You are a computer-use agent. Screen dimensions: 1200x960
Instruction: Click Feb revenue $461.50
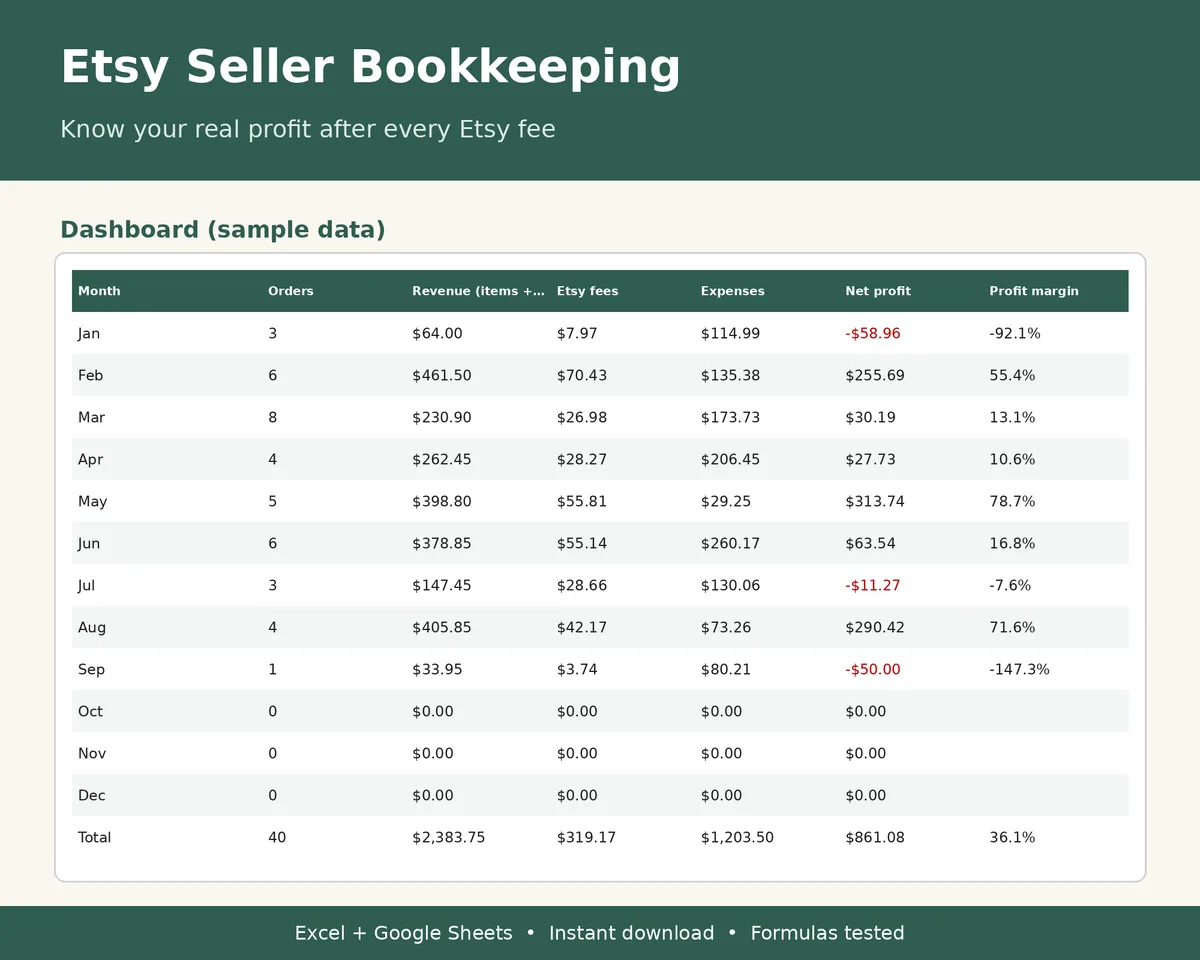coord(441,376)
